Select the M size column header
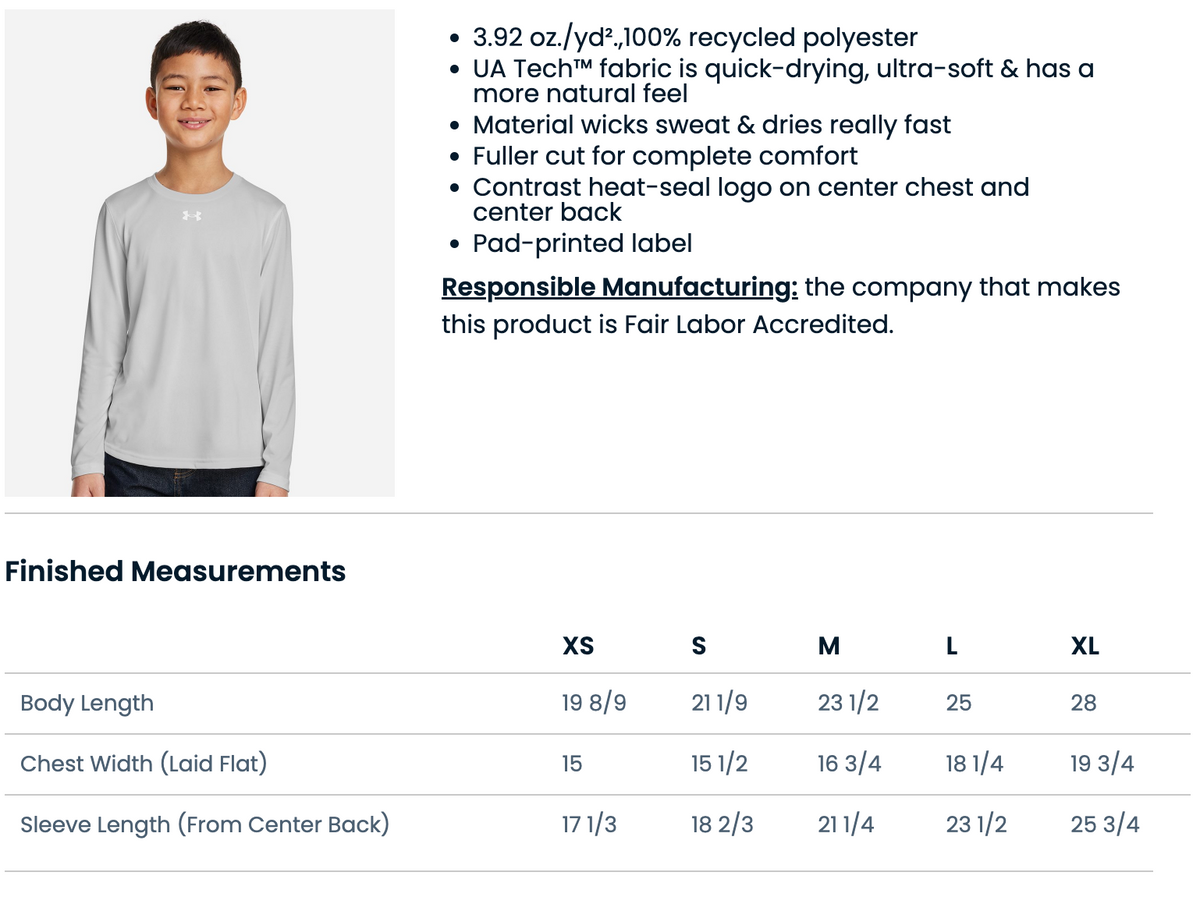The height and width of the screenshot is (897, 1200). [828, 646]
